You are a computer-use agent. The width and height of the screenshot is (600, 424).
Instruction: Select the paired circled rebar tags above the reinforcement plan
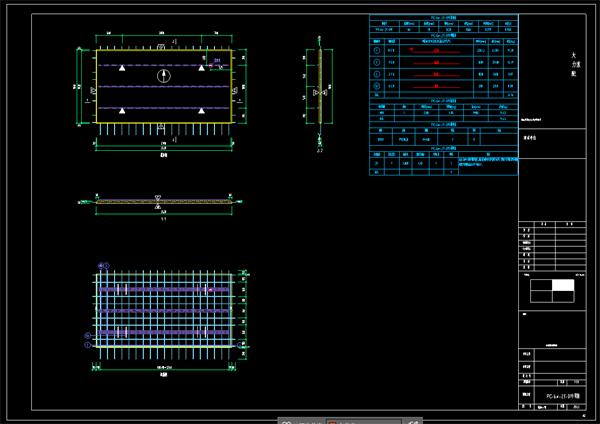104,265
